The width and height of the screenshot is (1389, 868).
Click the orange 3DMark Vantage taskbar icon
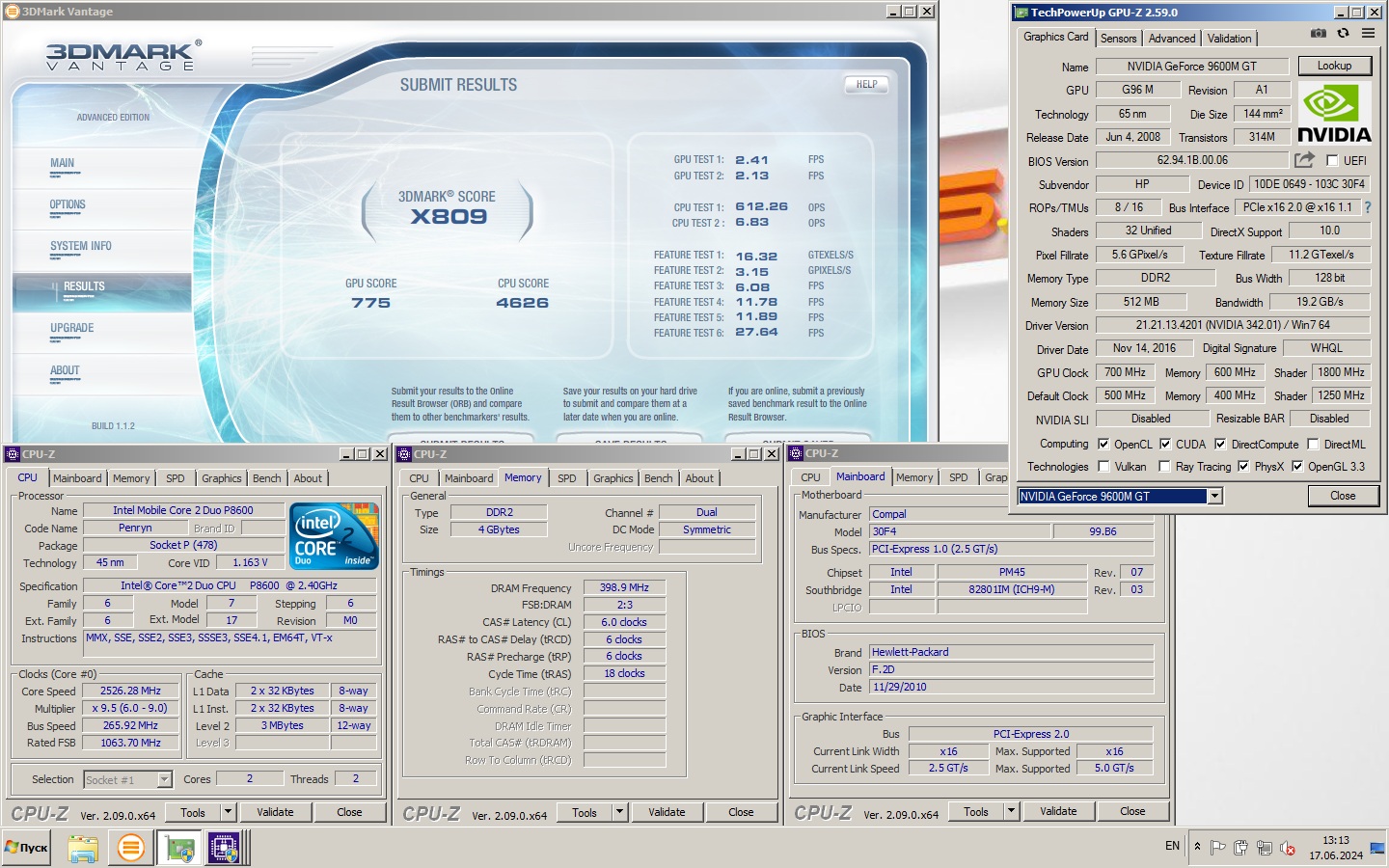[130, 848]
